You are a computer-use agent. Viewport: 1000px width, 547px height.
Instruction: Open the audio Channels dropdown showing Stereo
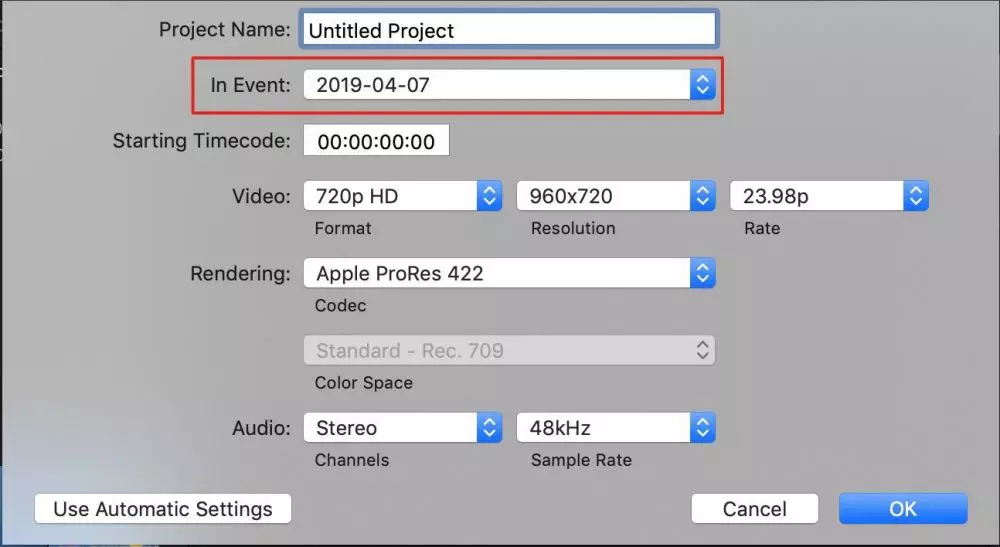(402, 427)
